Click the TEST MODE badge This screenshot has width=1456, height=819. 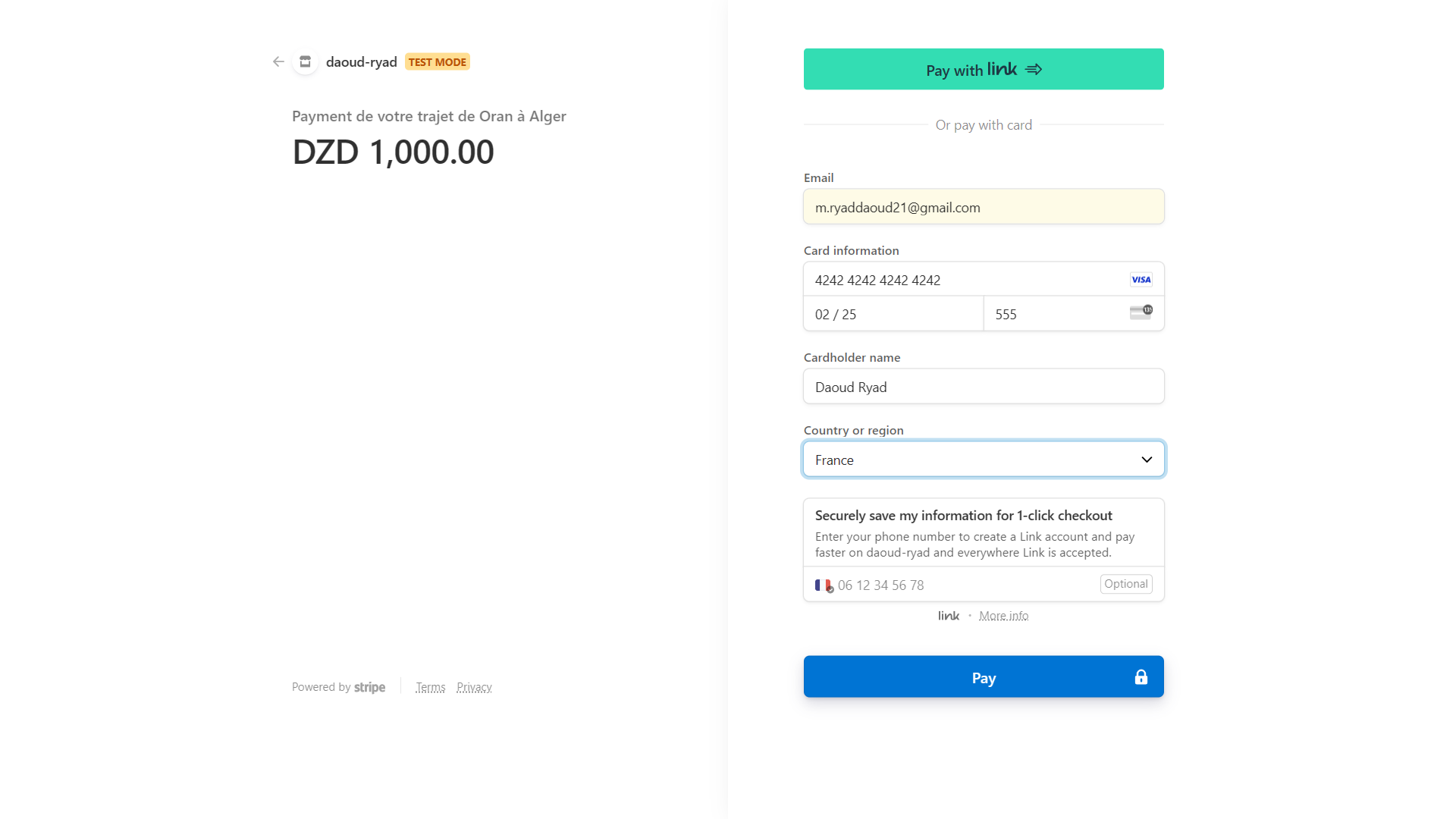pyautogui.click(x=437, y=61)
